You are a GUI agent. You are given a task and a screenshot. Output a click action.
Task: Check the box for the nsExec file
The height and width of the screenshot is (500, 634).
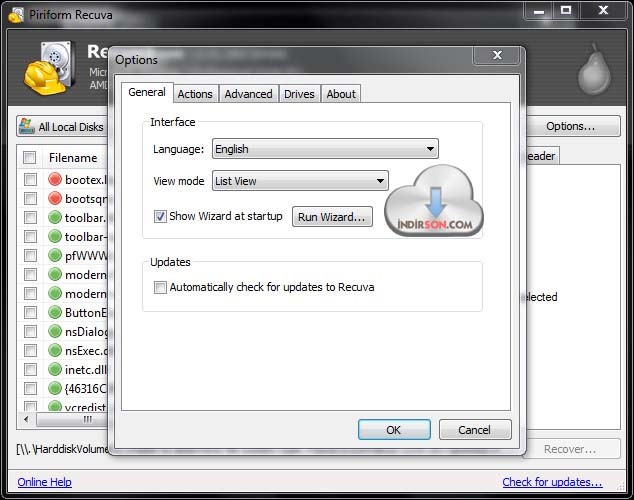(x=30, y=350)
